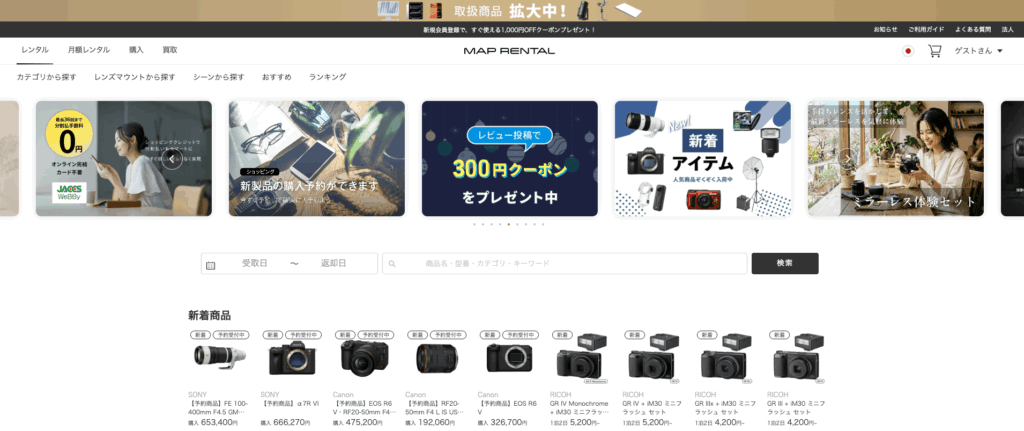Open the shopping cart icon
Screen dimensions: 1024x431
935,51
